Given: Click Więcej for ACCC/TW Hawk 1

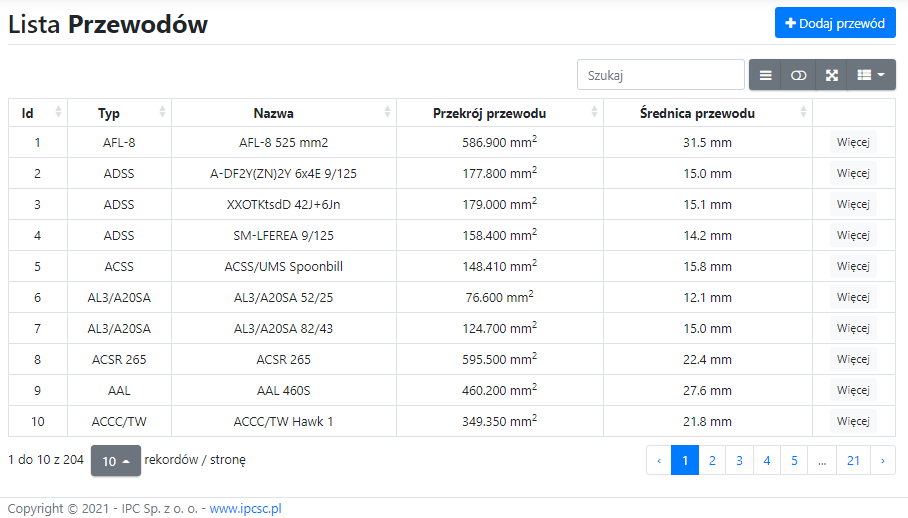Looking at the screenshot, I should point(853,421).
